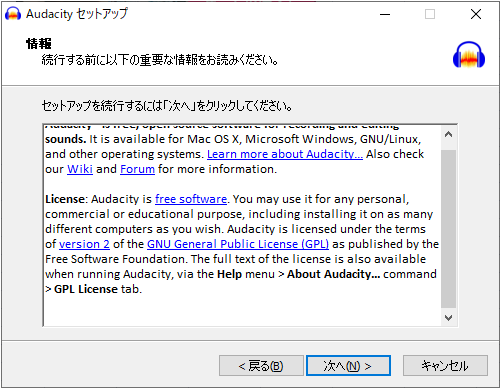Follow the free software link
The height and width of the screenshot is (389, 501).
pyautogui.click(x=191, y=199)
